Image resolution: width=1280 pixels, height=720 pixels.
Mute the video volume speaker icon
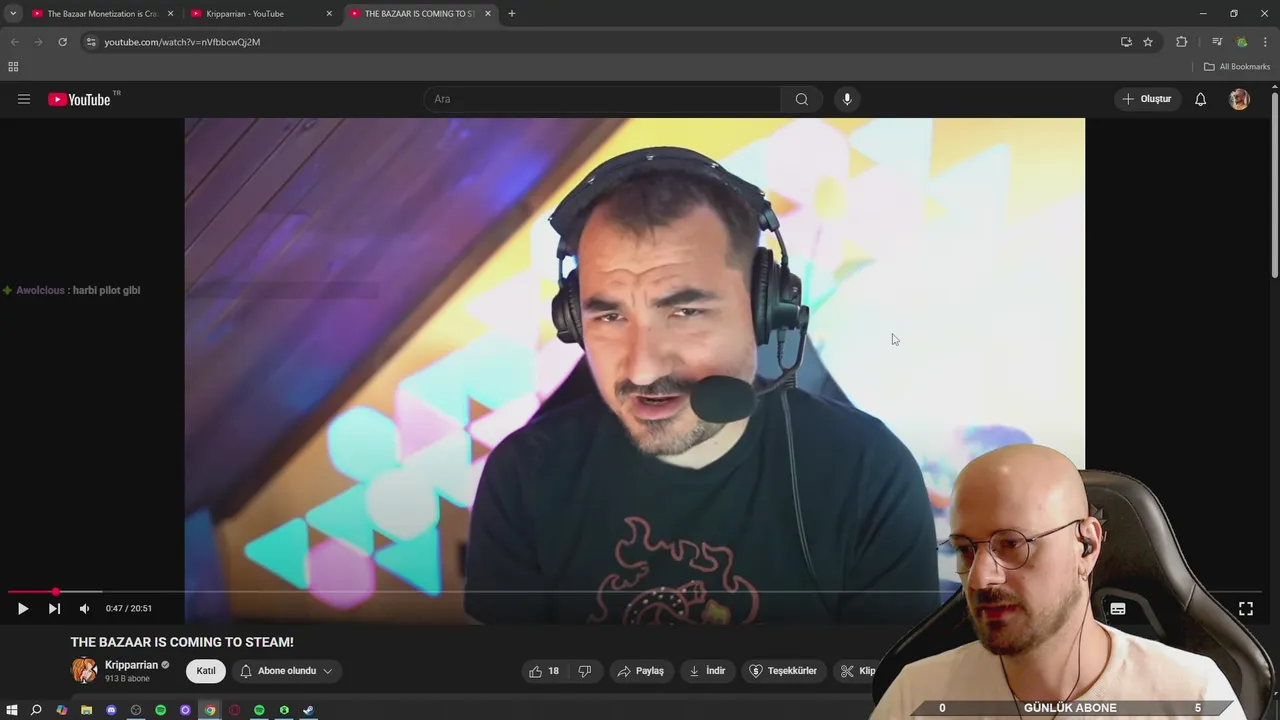click(x=84, y=608)
